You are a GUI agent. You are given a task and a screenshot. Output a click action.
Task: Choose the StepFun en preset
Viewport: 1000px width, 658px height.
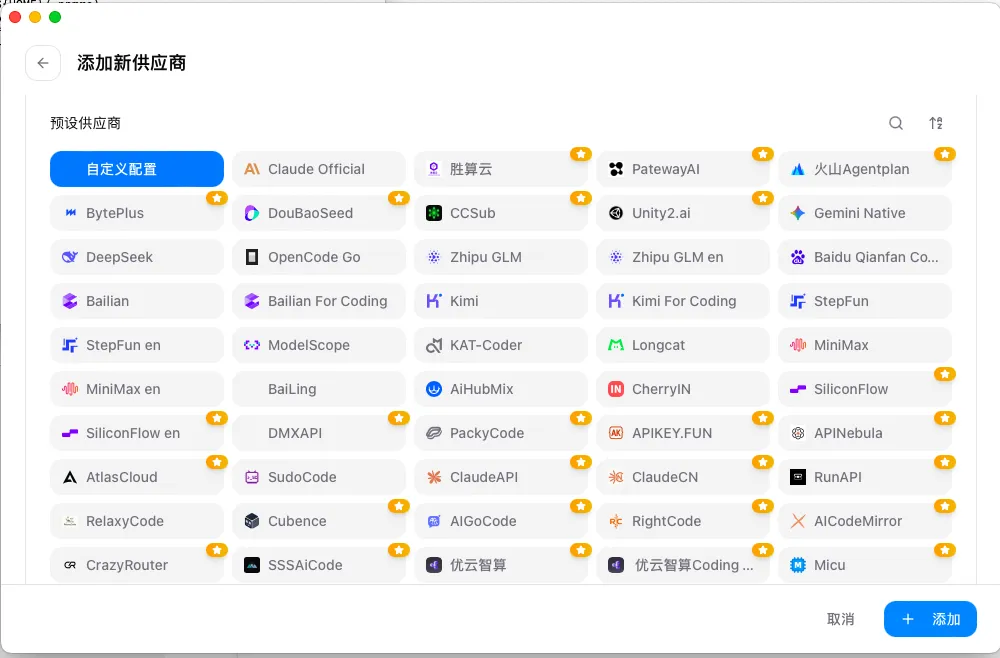point(136,345)
